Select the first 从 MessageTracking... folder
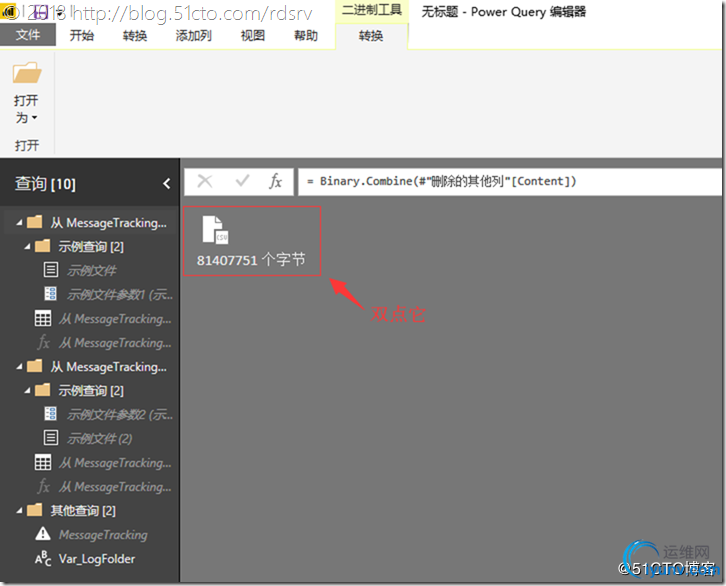Screen dimensions: 726x586 108,223
